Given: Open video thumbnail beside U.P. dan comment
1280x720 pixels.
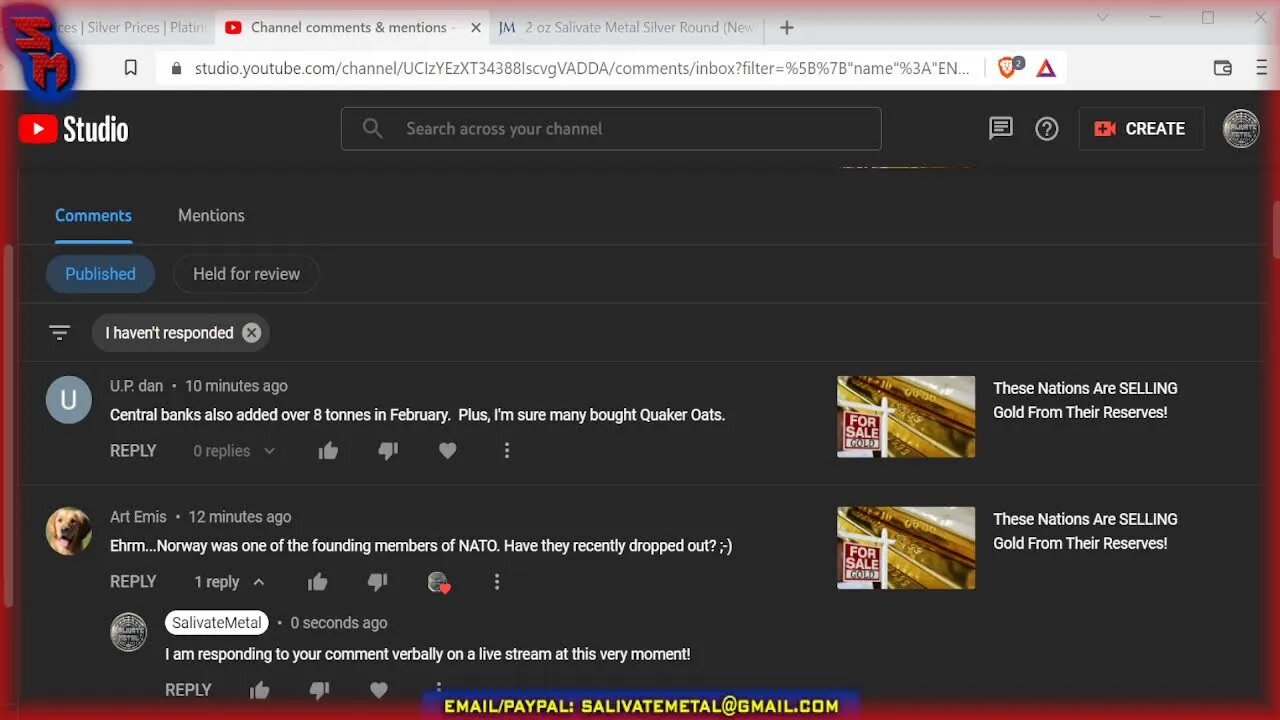Looking at the screenshot, I should point(906,416).
